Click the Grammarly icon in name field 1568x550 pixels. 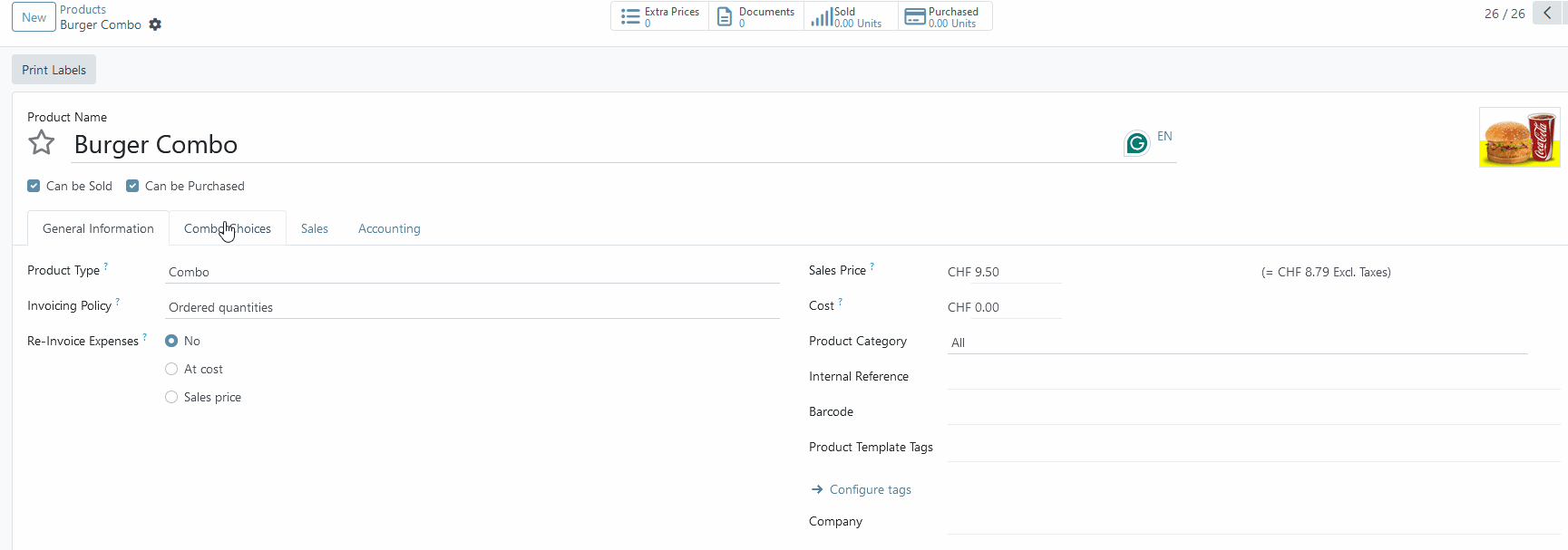click(x=1136, y=143)
